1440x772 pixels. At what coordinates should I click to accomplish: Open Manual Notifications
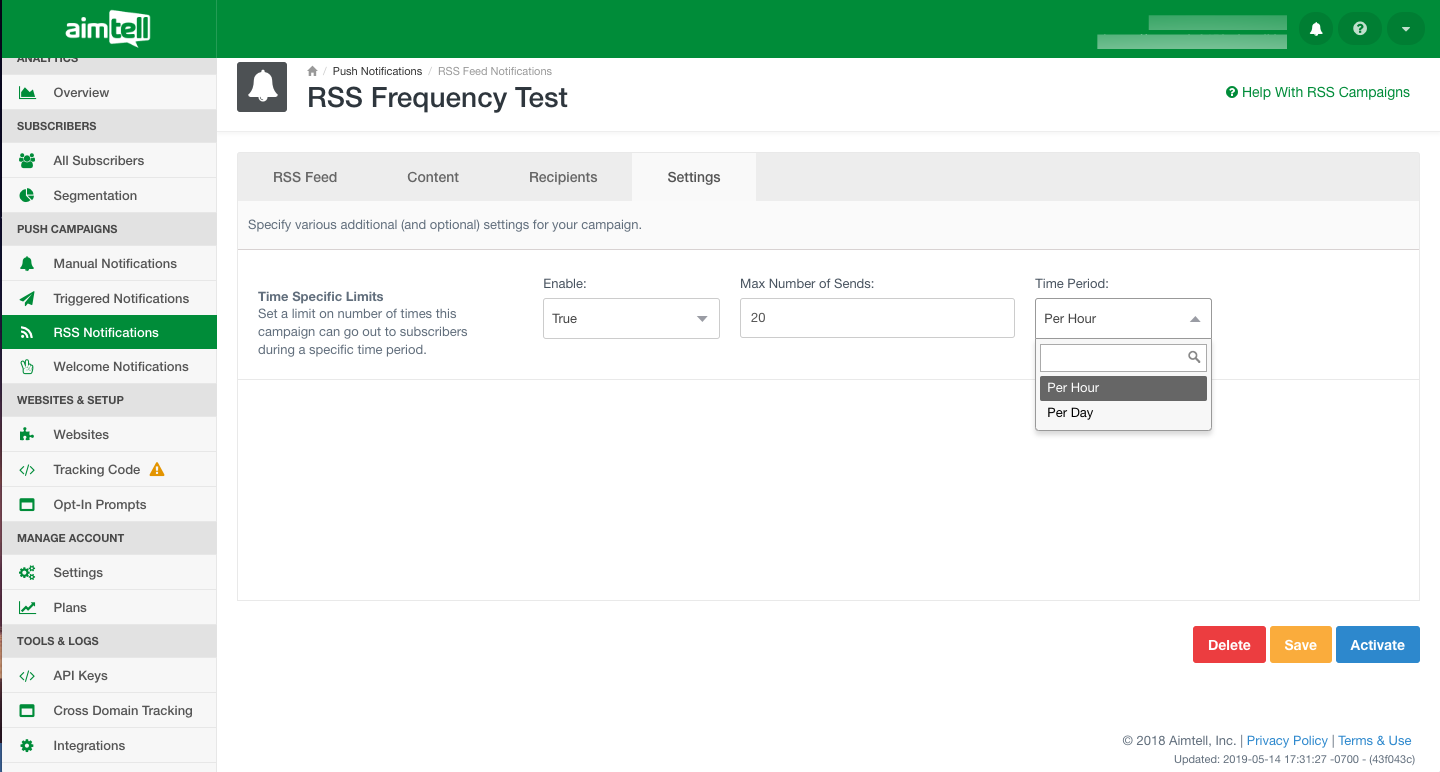(x=108, y=263)
